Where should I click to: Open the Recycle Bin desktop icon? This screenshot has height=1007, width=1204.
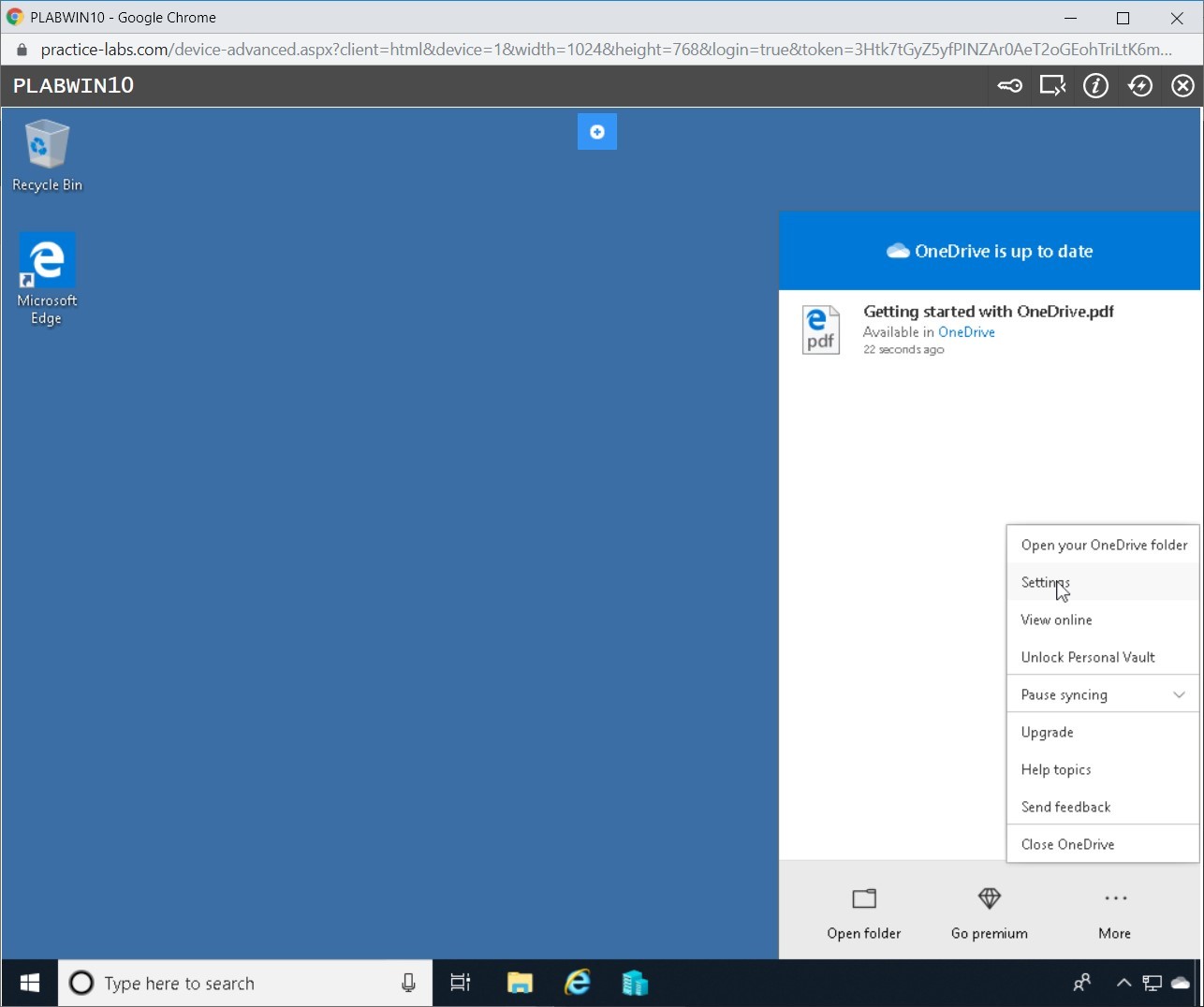pos(47,155)
